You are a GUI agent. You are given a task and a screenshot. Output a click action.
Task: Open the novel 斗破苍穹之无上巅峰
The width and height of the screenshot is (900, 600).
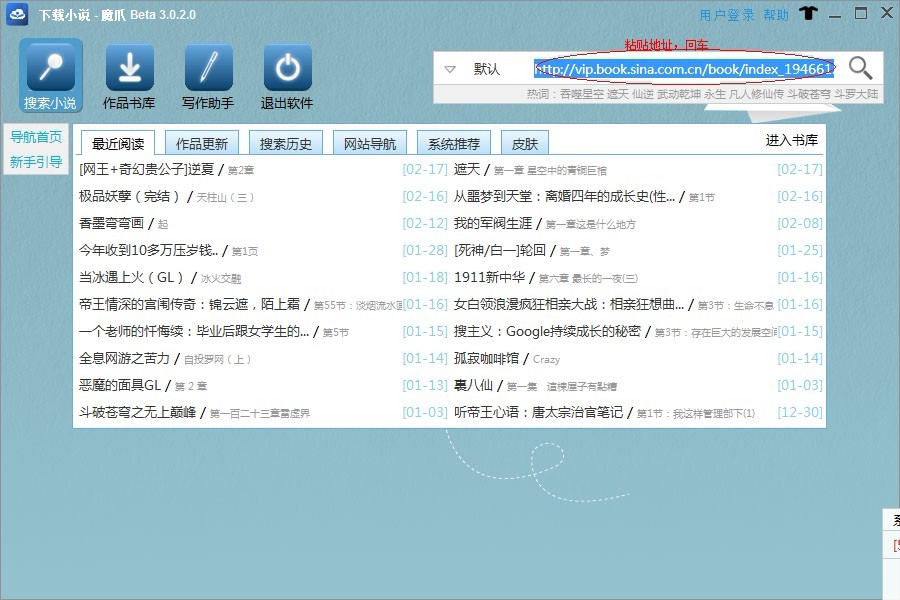pyautogui.click(x=138, y=412)
